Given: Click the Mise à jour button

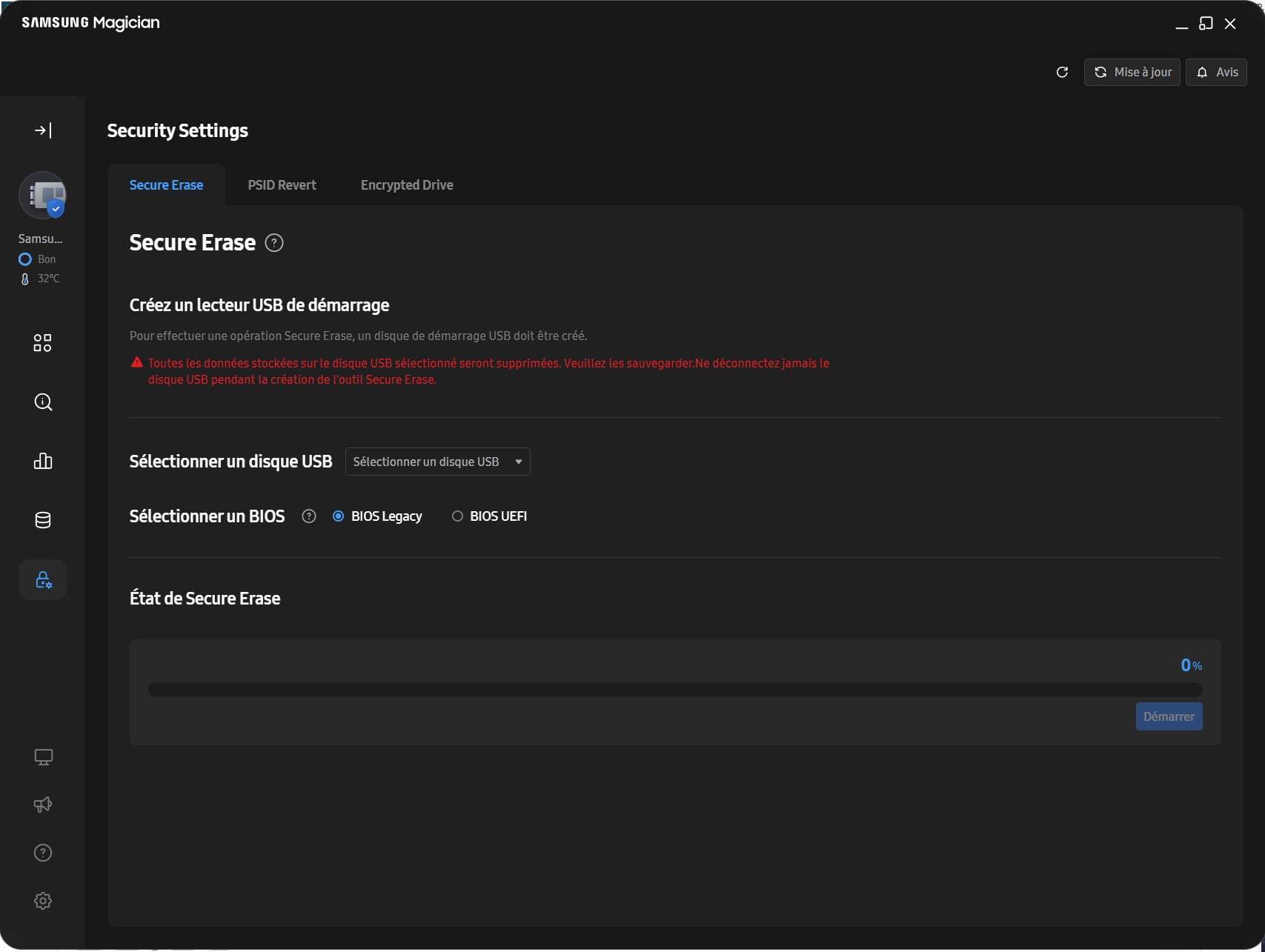Looking at the screenshot, I should (x=1132, y=73).
